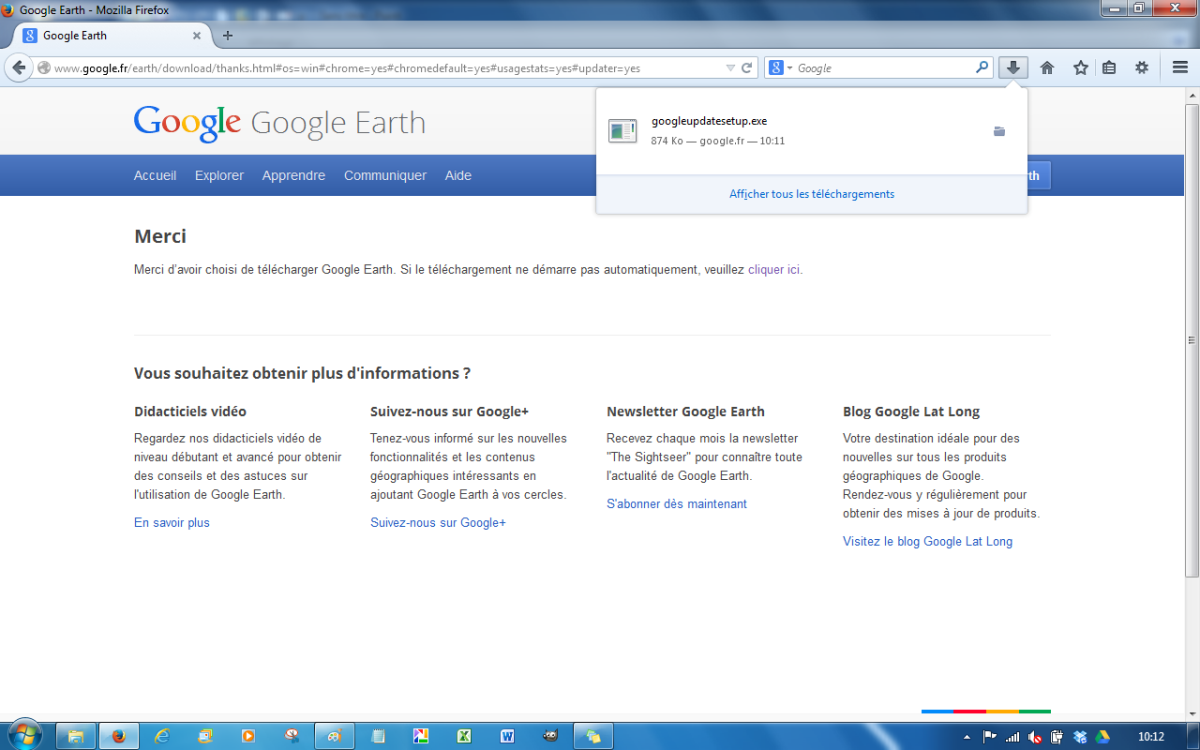
Task: Go to the Firefox Home page icon
Action: [1047, 68]
